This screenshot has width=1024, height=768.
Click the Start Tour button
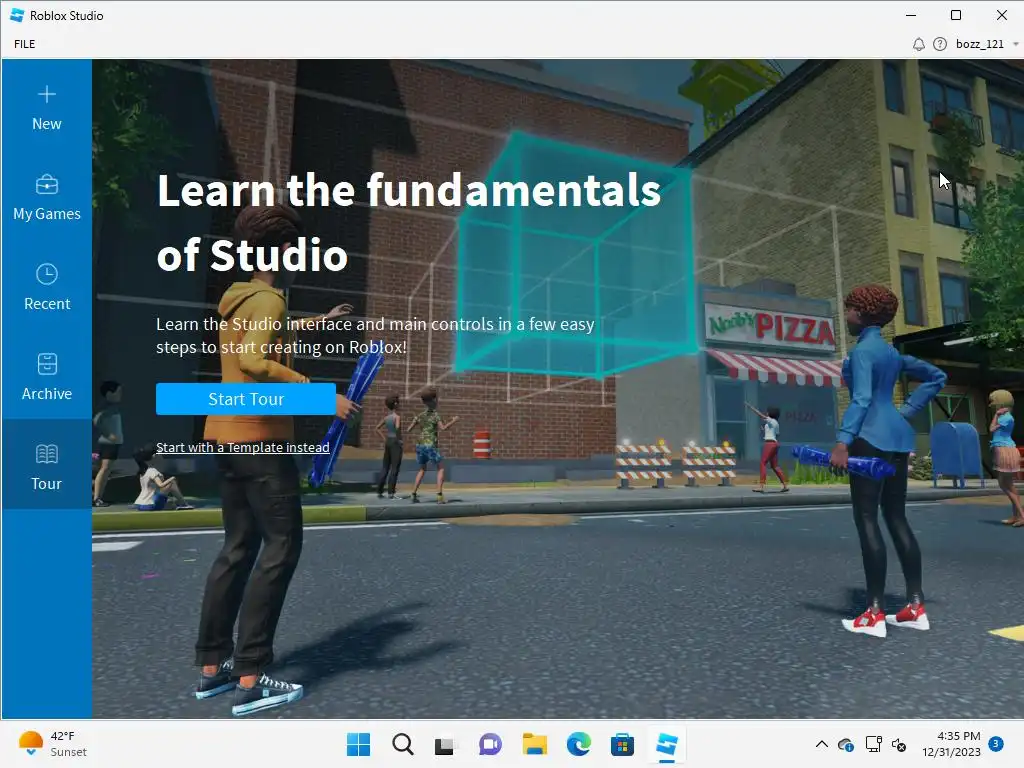click(x=246, y=399)
